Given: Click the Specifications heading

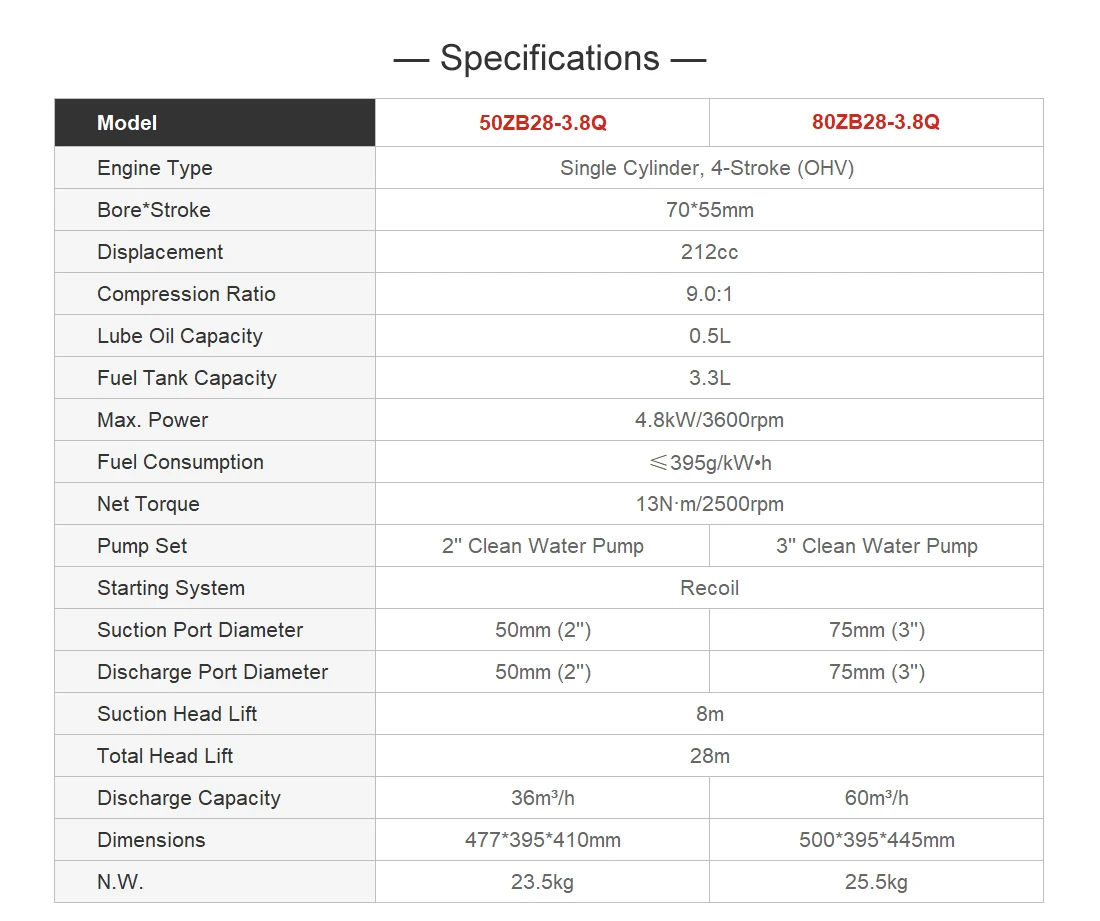Looking at the screenshot, I should pos(550,58).
